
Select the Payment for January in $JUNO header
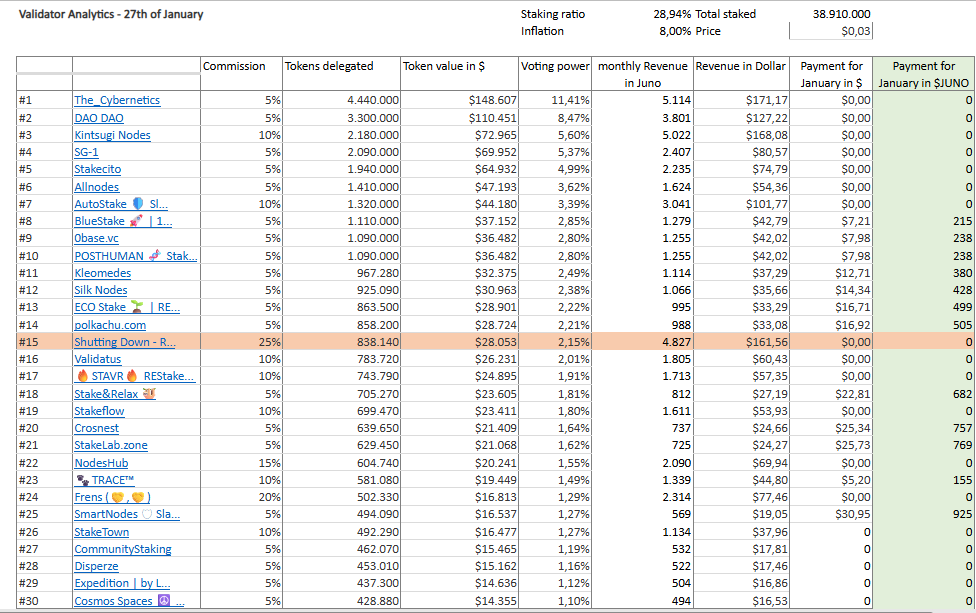click(x=923, y=75)
